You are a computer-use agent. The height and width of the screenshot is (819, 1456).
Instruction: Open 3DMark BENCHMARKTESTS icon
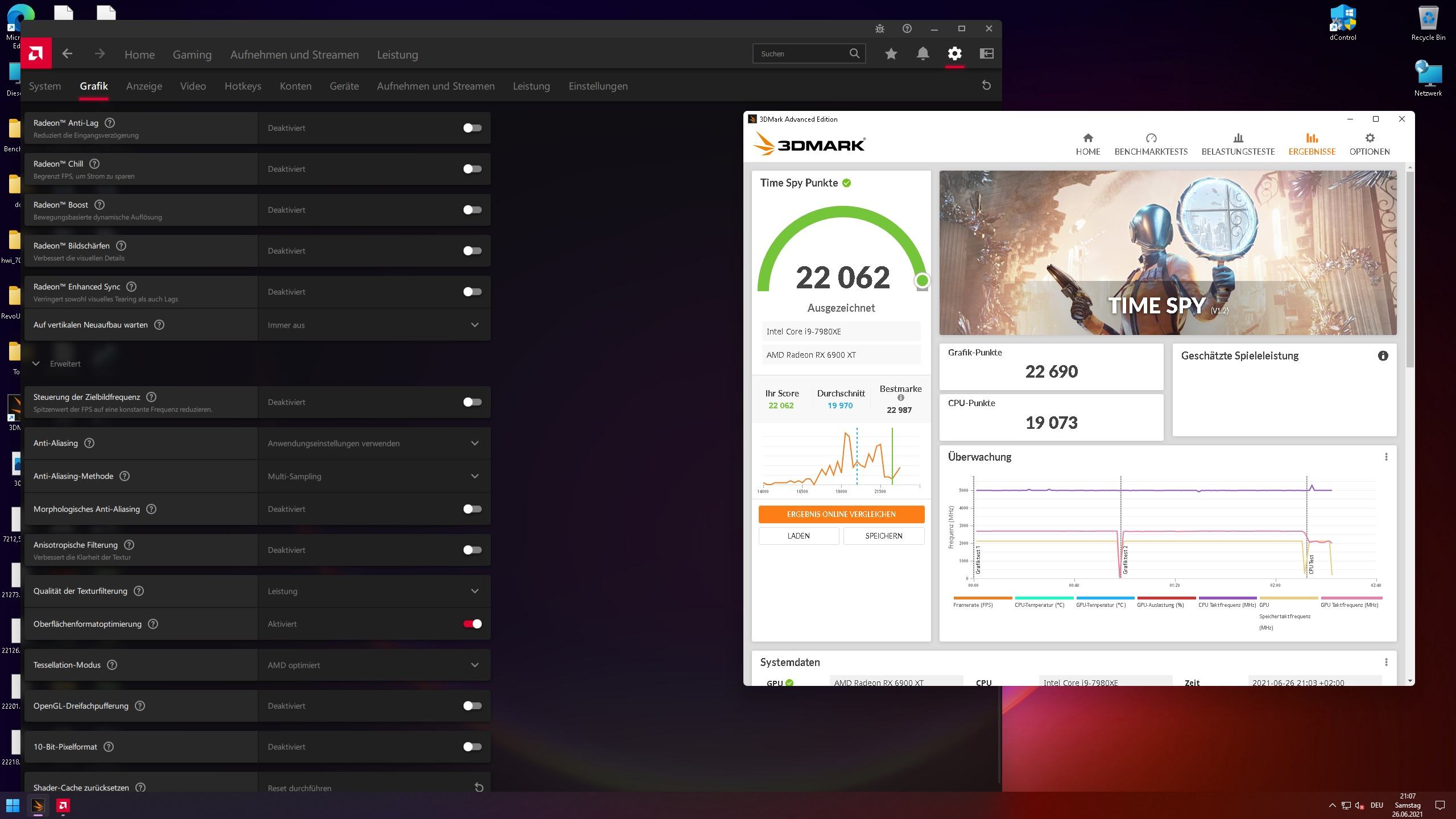tap(1151, 138)
